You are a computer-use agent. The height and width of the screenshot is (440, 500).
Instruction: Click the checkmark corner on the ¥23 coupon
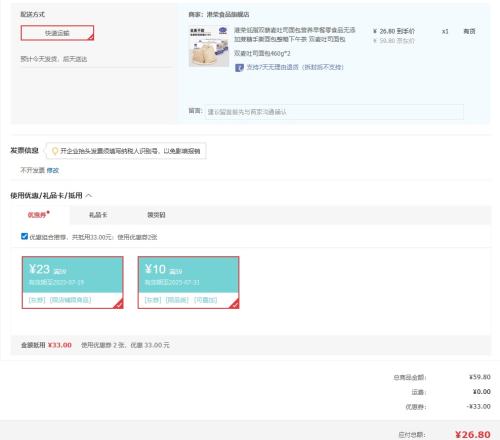pyautogui.click(x=118, y=304)
